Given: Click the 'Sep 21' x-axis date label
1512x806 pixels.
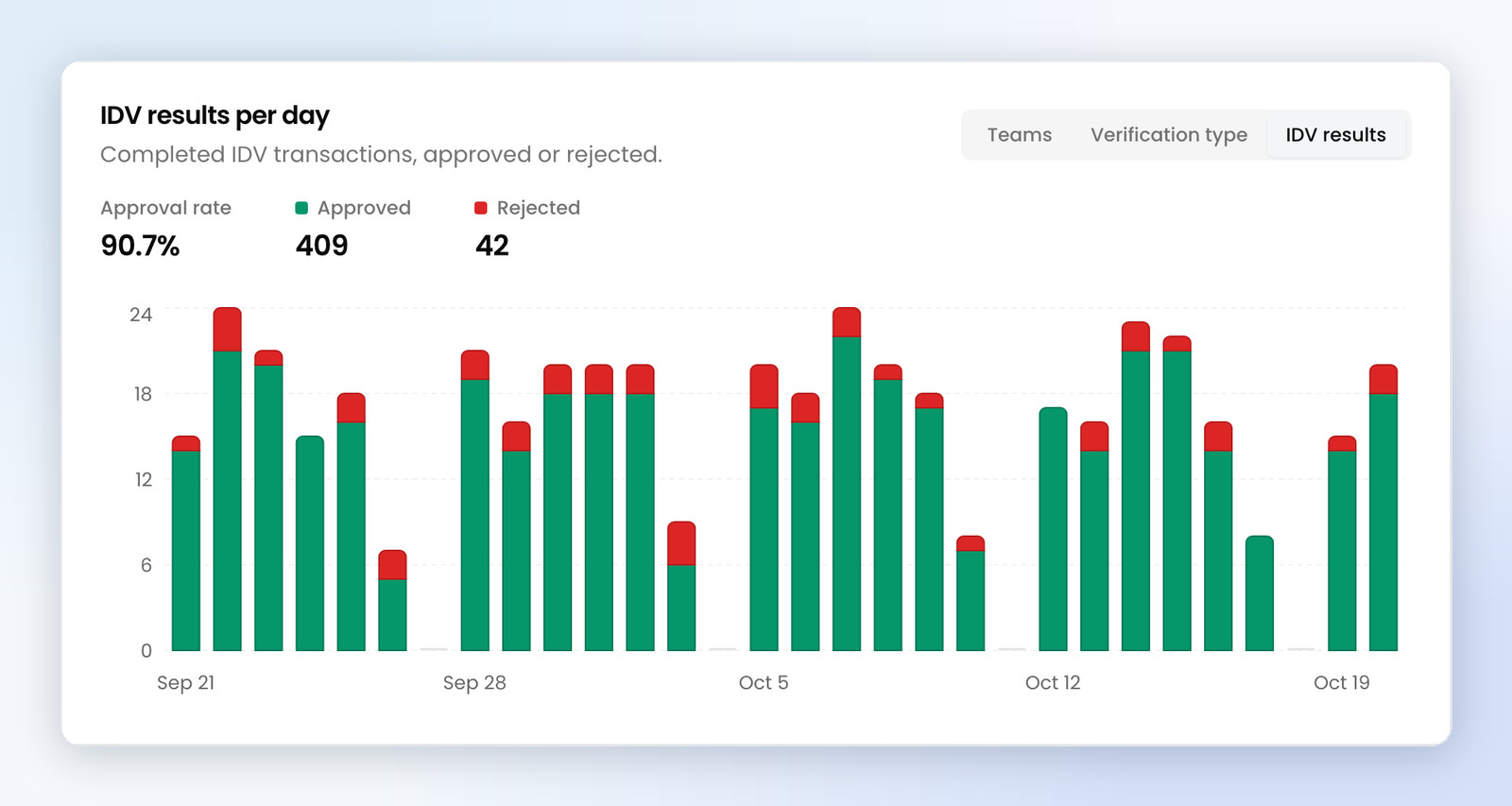Looking at the screenshot, I should 186,682.
